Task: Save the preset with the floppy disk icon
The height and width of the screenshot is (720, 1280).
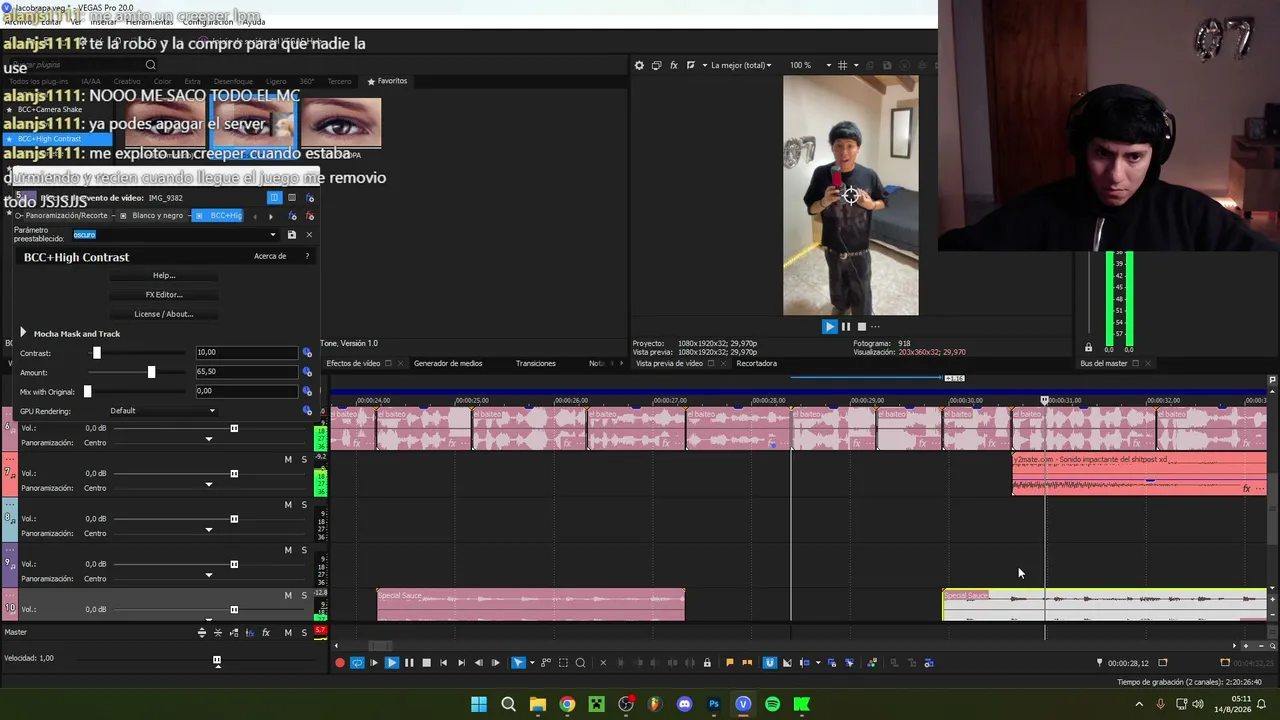Action: point(291,235)
